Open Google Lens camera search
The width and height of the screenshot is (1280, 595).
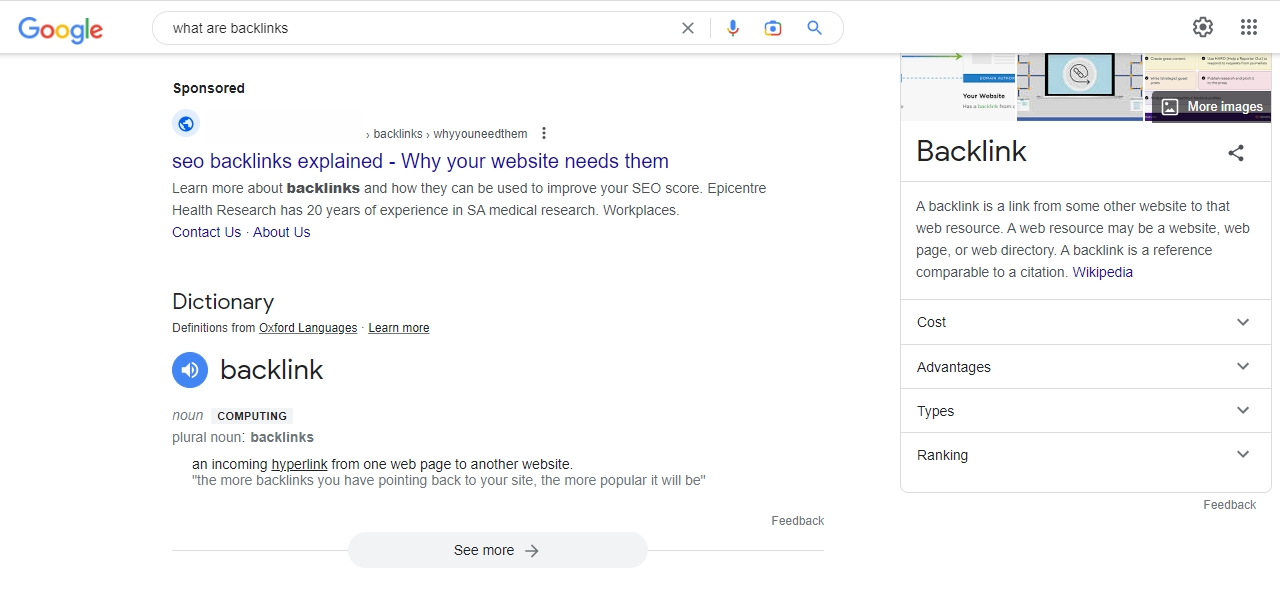pos(773,28)
